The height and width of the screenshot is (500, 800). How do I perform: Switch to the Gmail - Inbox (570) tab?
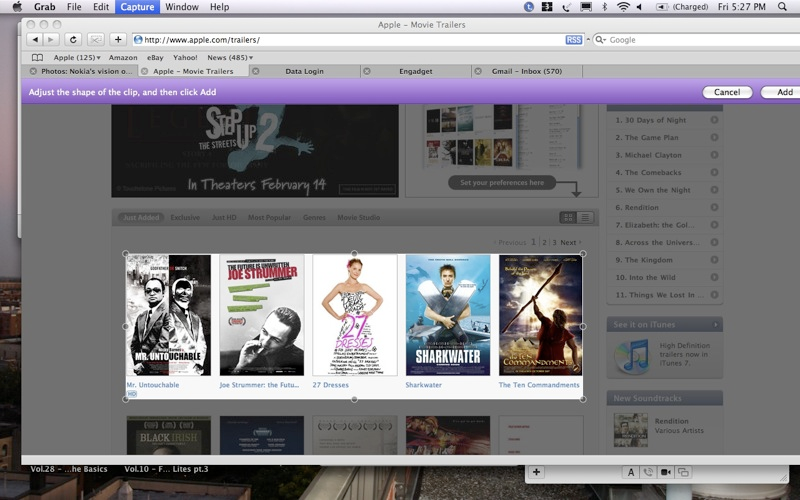pos(527,71)
